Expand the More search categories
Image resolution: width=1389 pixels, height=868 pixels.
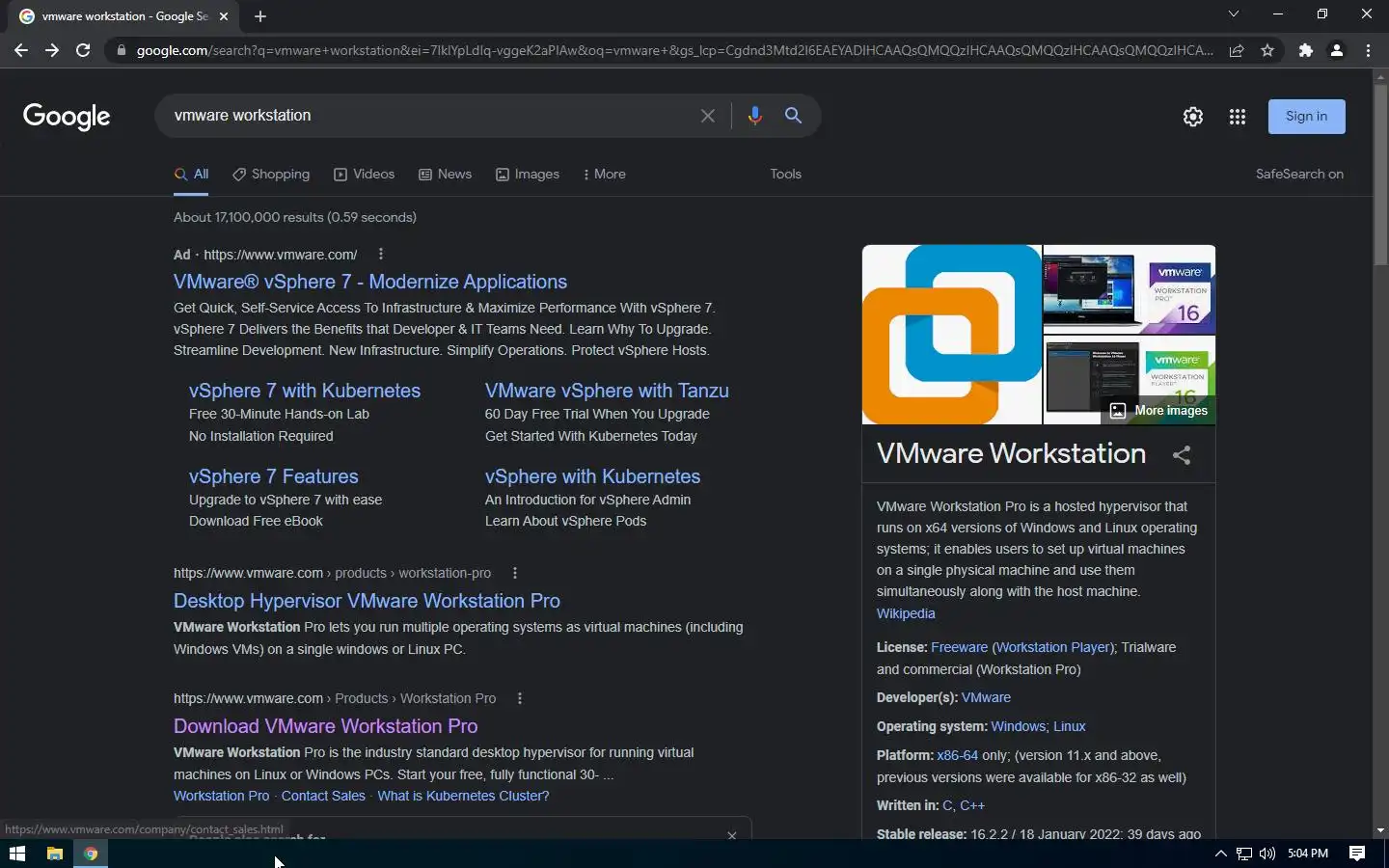pos(605,175)
